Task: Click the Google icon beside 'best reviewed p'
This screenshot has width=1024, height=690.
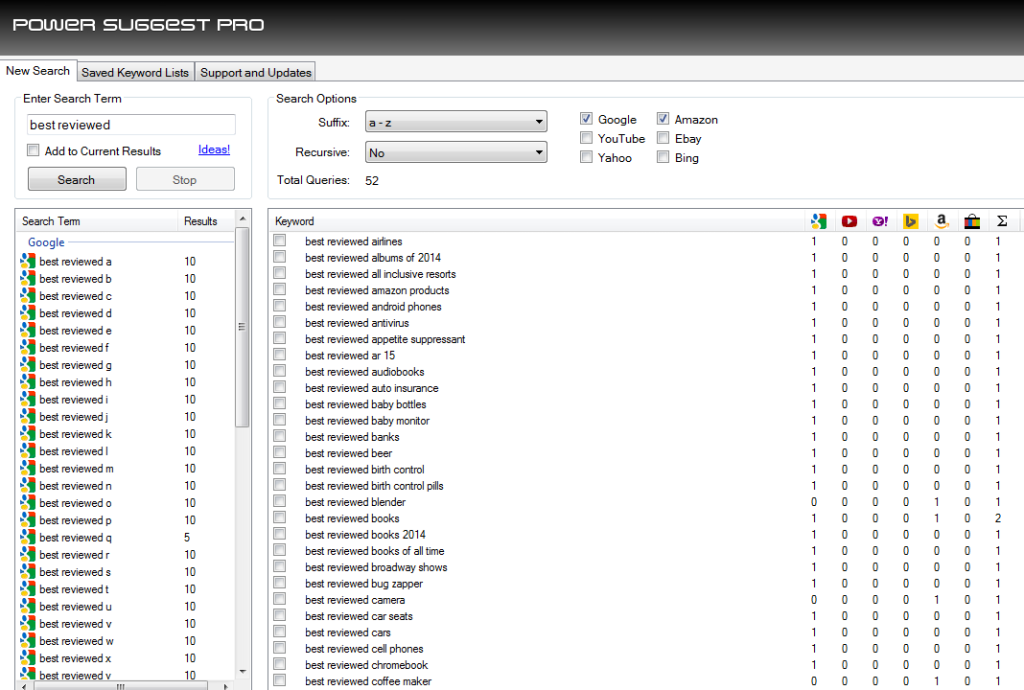Action: (27, 520)
